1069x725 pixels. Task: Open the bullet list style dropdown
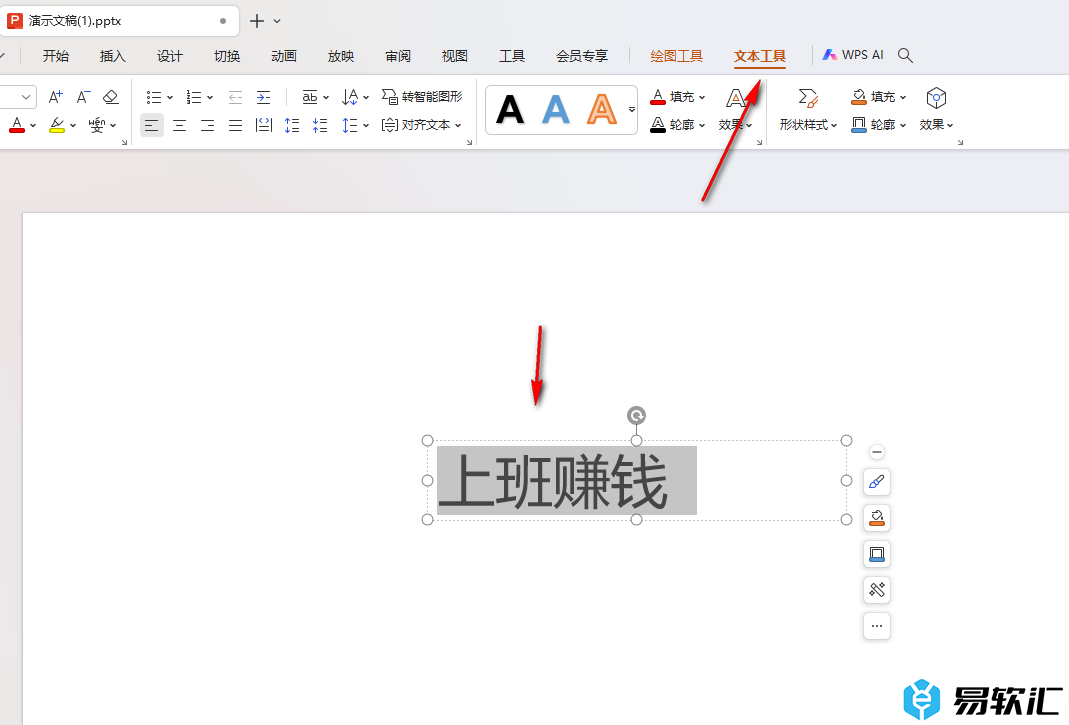point(170,98)
